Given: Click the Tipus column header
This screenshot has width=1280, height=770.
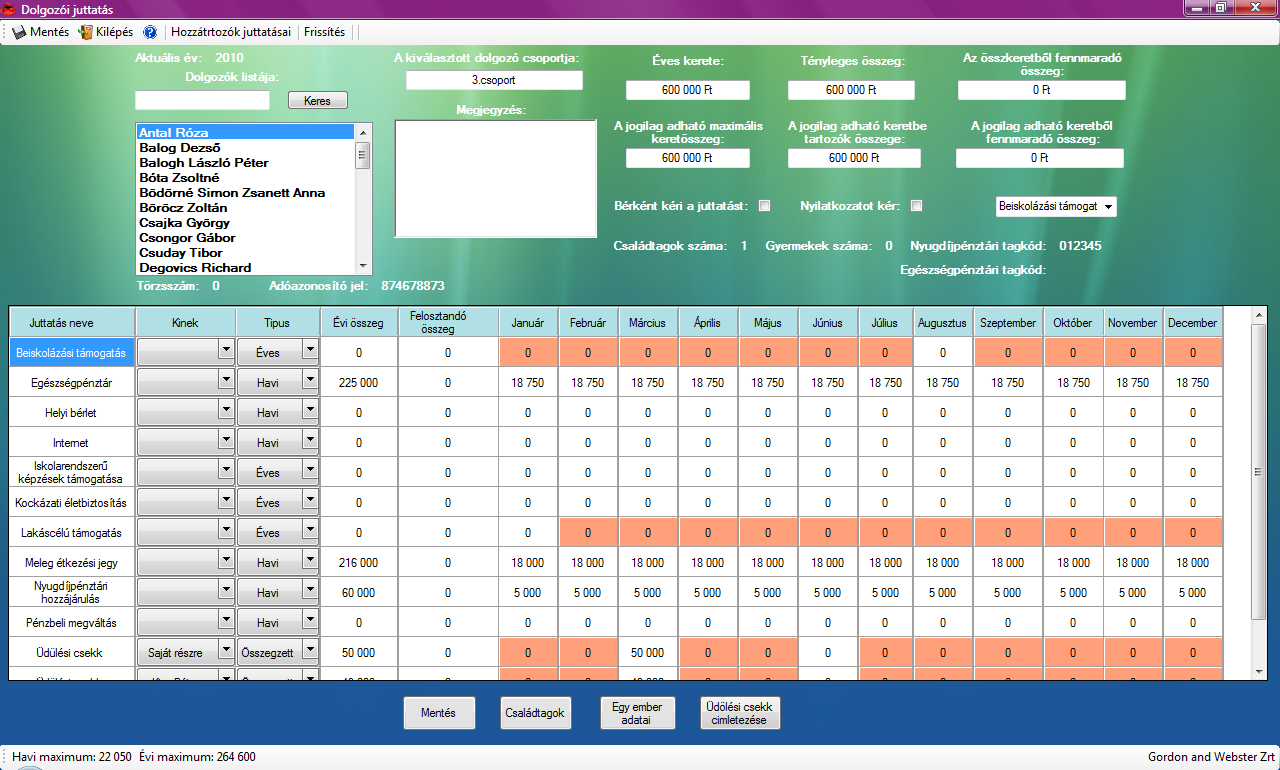Looking at the screenshot, I should point(277,322).
